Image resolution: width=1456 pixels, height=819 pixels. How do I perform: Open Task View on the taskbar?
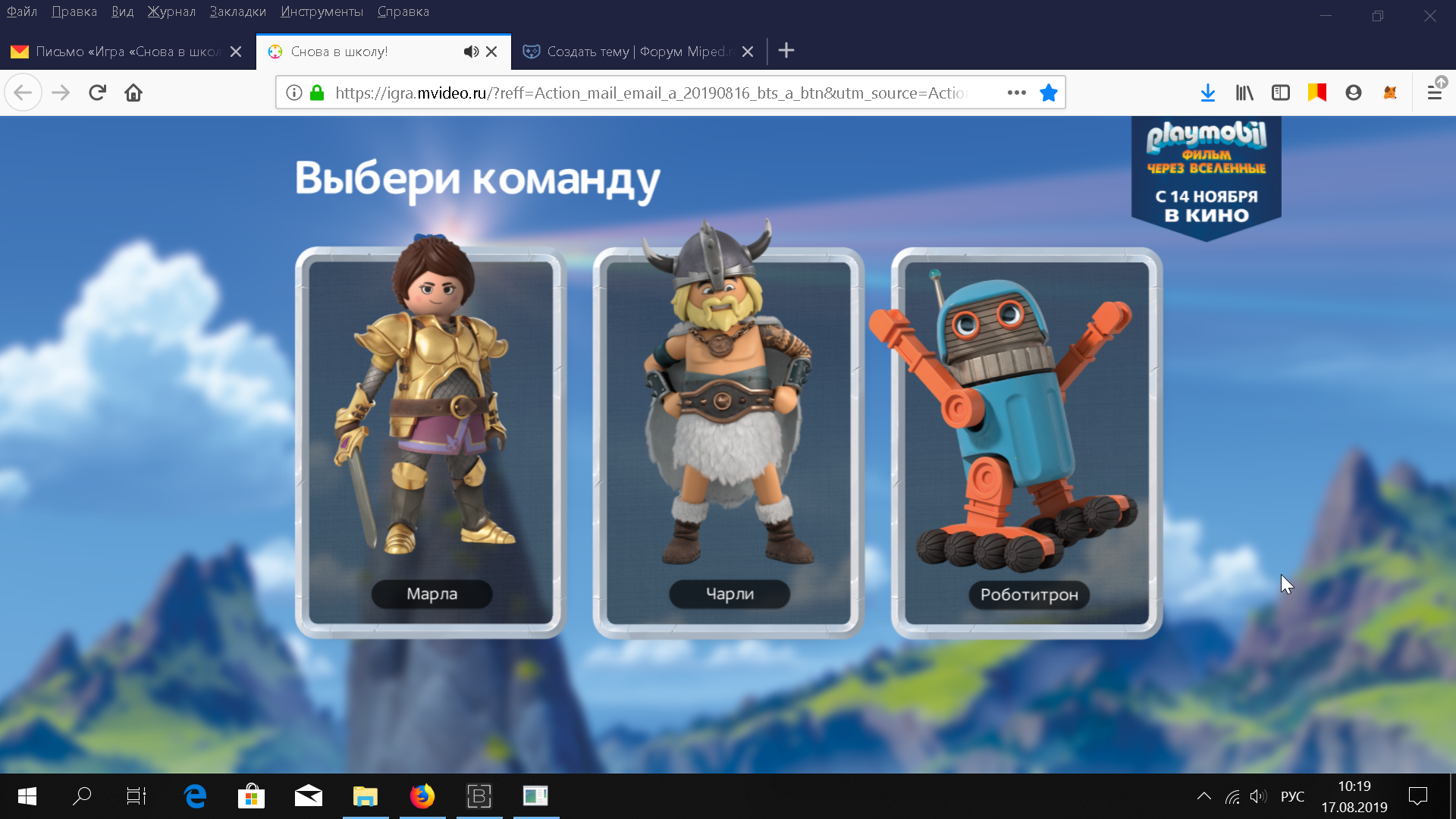coord(136,796)
